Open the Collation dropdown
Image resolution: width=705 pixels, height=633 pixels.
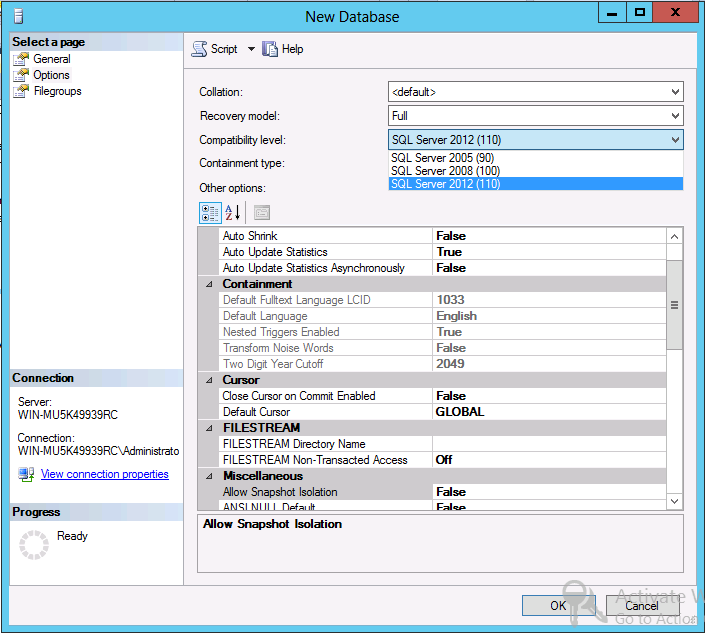(x=535, y=92)
